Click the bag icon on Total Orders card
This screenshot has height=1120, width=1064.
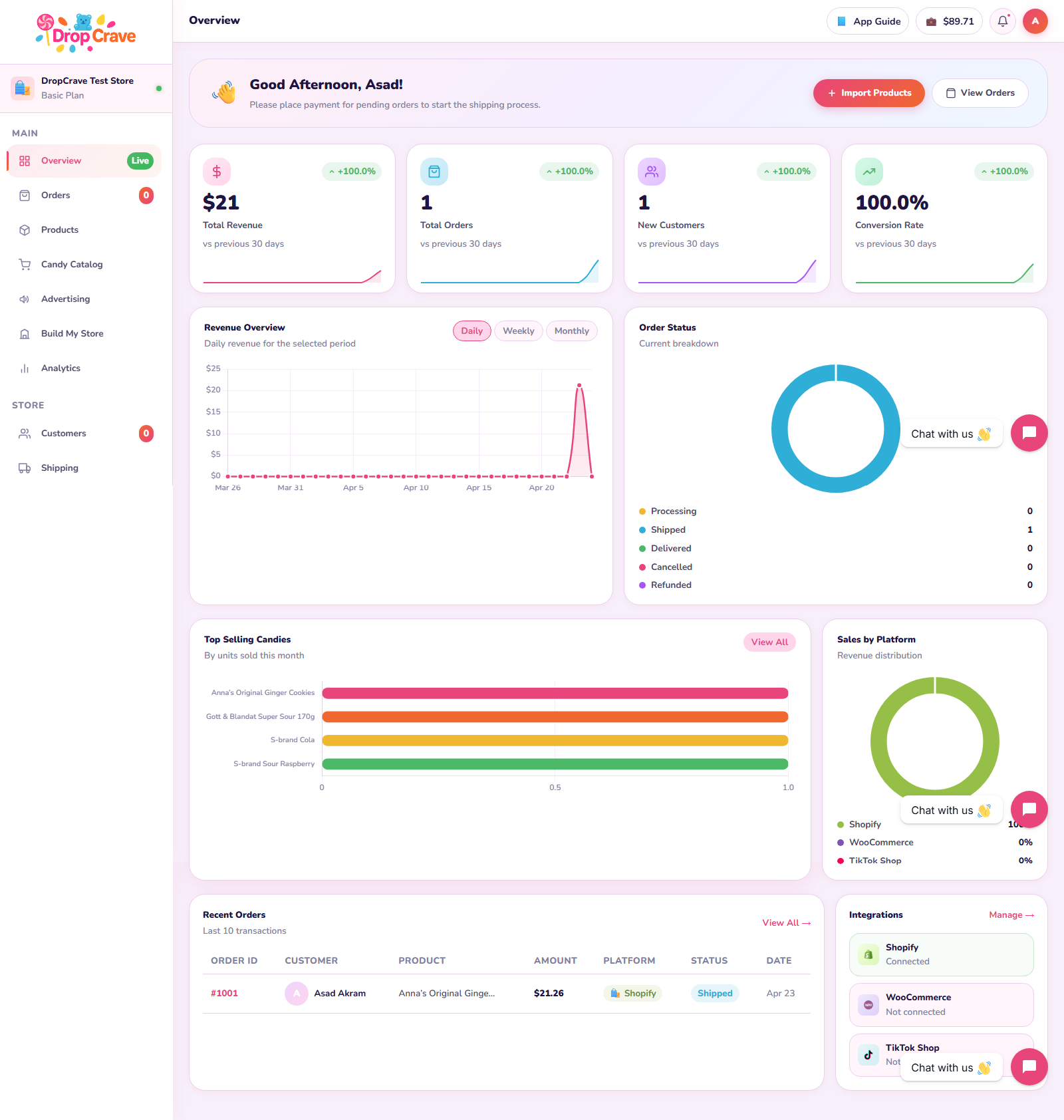pyautogui.click(x=434, y=172)
